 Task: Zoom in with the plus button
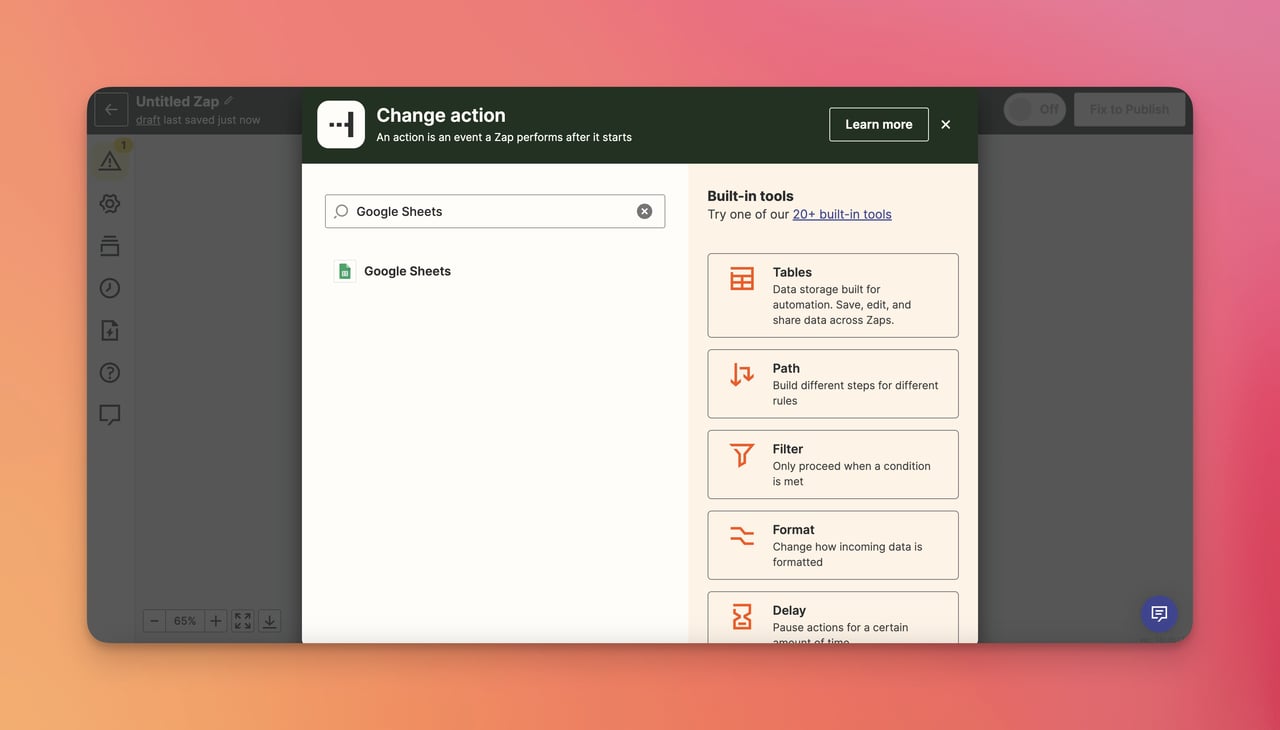(x=215, y=621)
